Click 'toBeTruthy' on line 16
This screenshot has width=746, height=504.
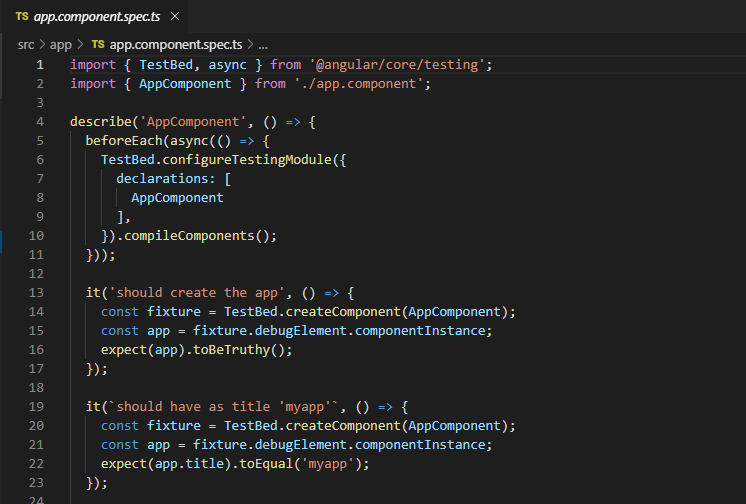pyautogui.click(x=232, y=350)
